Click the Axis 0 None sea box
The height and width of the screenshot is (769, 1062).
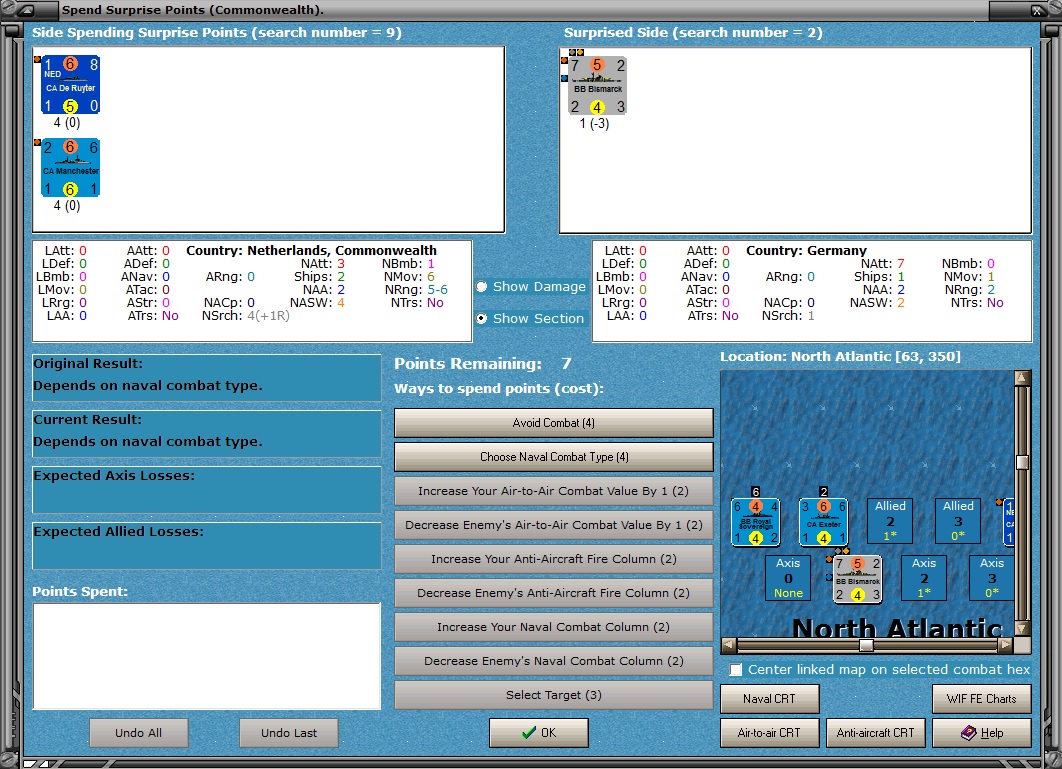tap(788, 578)
